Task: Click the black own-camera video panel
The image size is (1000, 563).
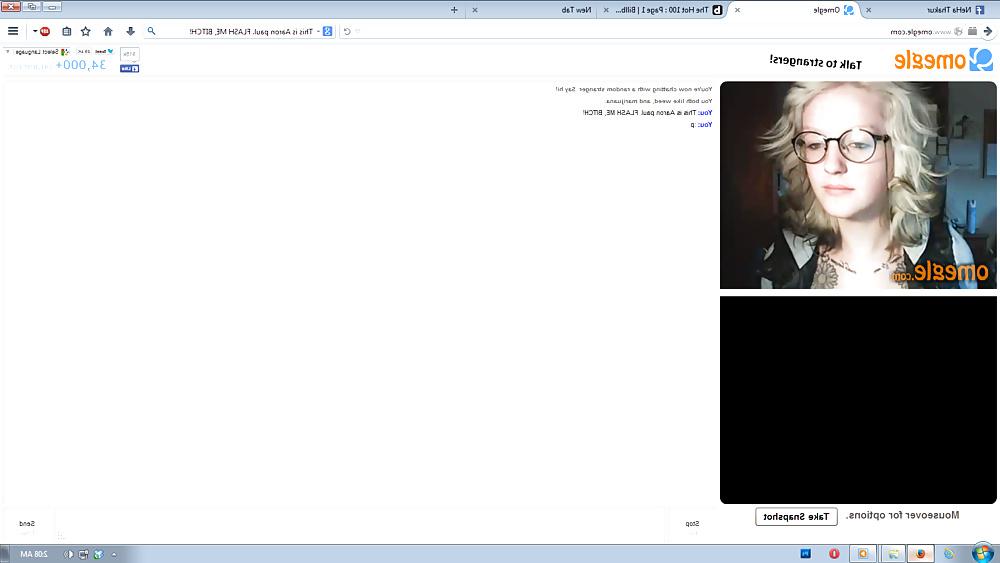Action: coord(858,400)
